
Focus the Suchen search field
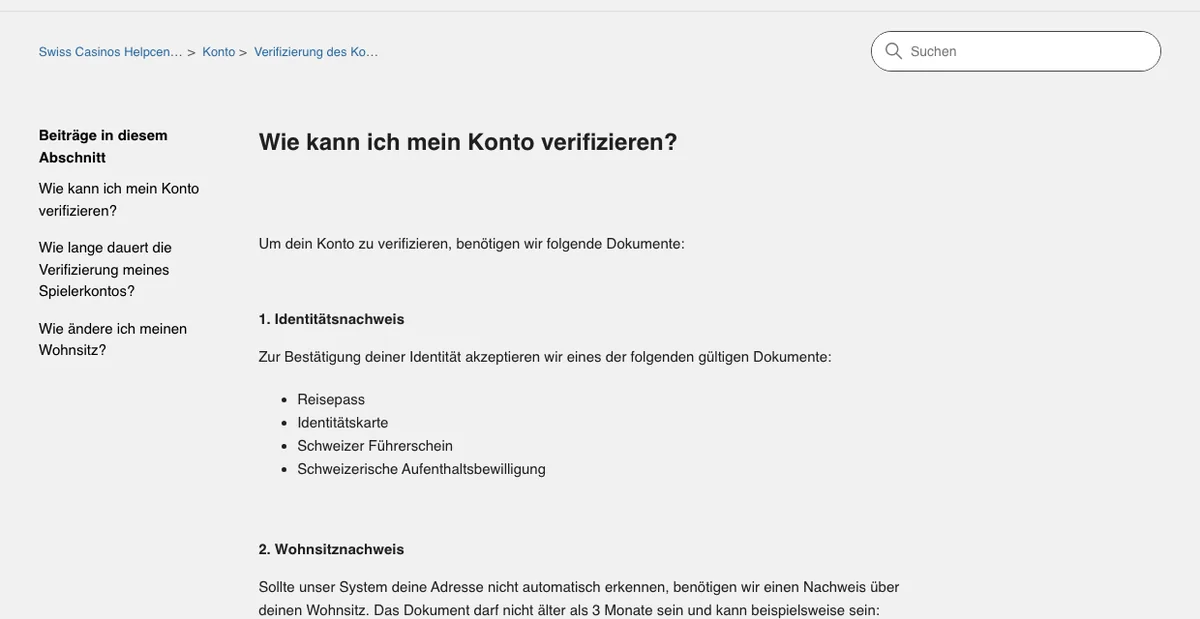pos(1016,51)
